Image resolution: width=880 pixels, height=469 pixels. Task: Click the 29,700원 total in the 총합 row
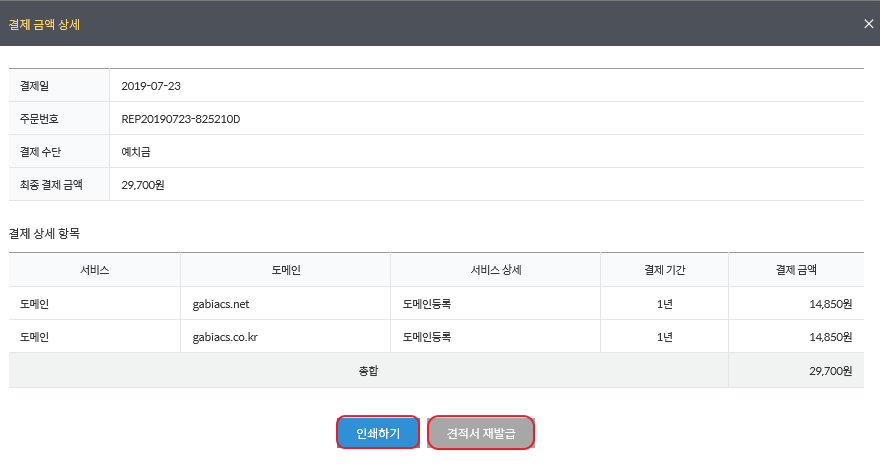pos(831,371)
